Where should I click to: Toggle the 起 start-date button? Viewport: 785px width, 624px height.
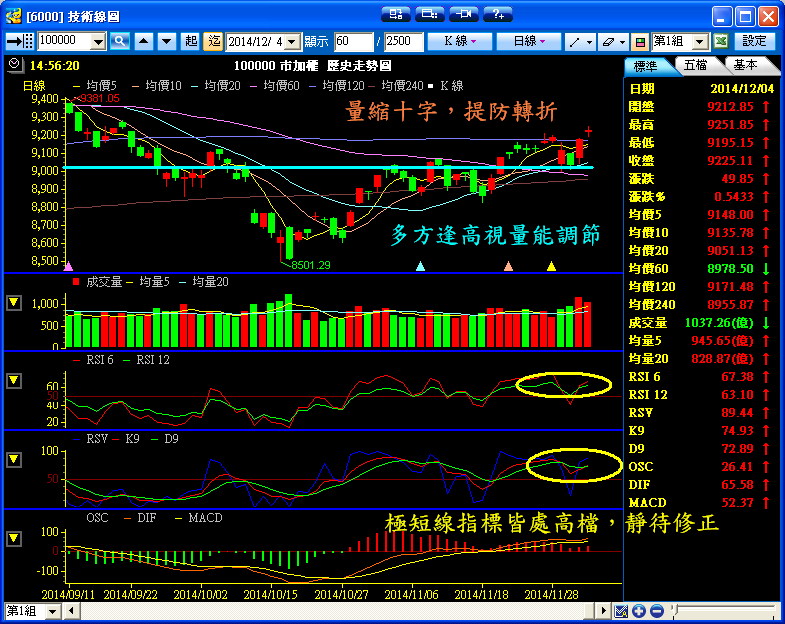coord(191,41)
